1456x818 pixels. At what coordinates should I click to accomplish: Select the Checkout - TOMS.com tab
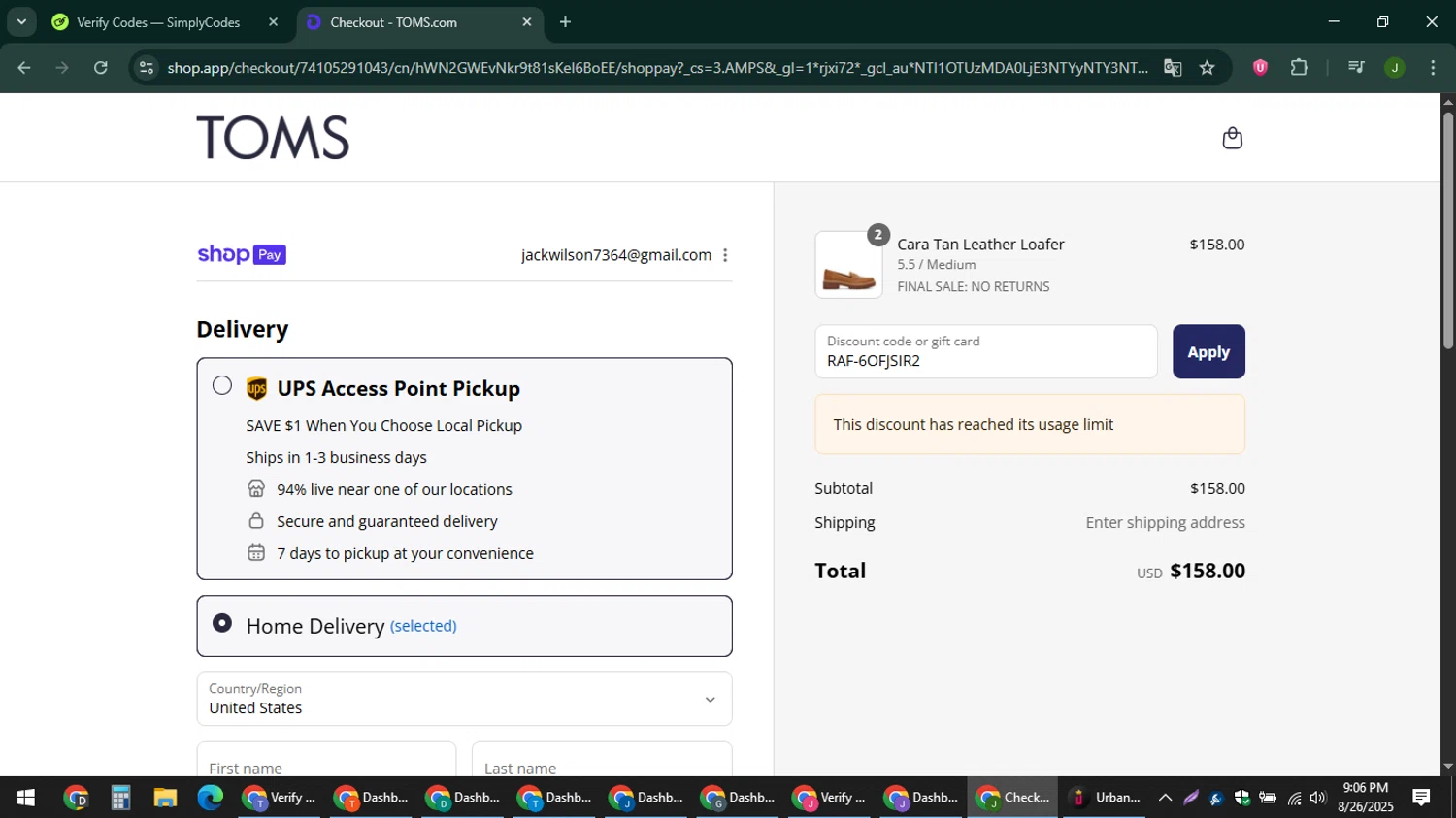(x=393, y=22)
